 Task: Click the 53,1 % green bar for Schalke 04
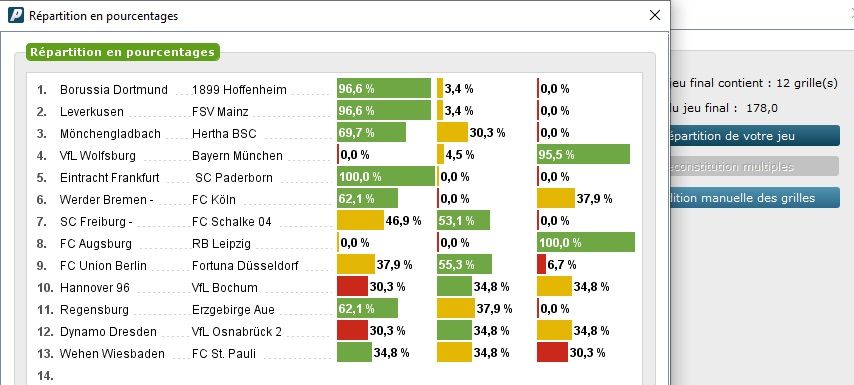coord(463,221)
